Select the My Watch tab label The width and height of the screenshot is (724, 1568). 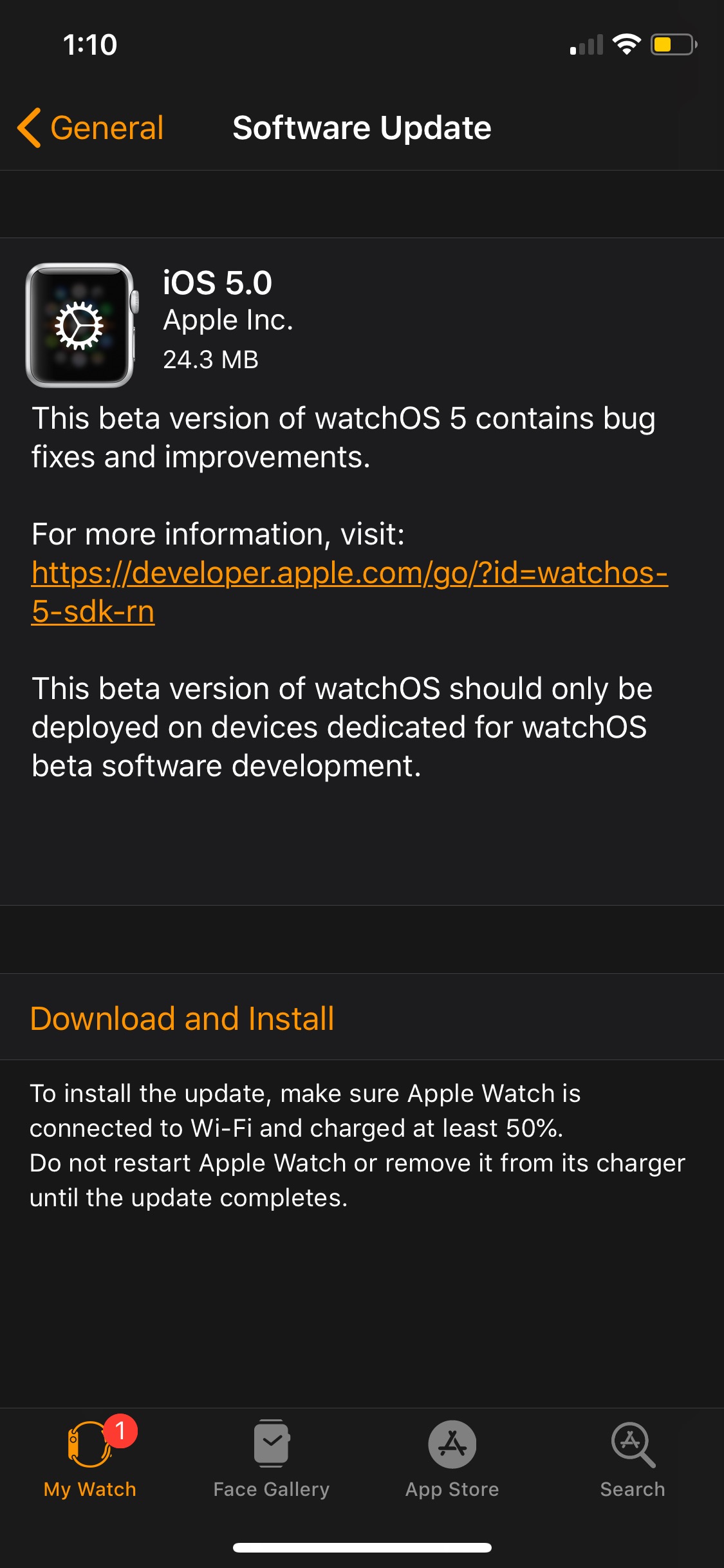[90, 1489]
